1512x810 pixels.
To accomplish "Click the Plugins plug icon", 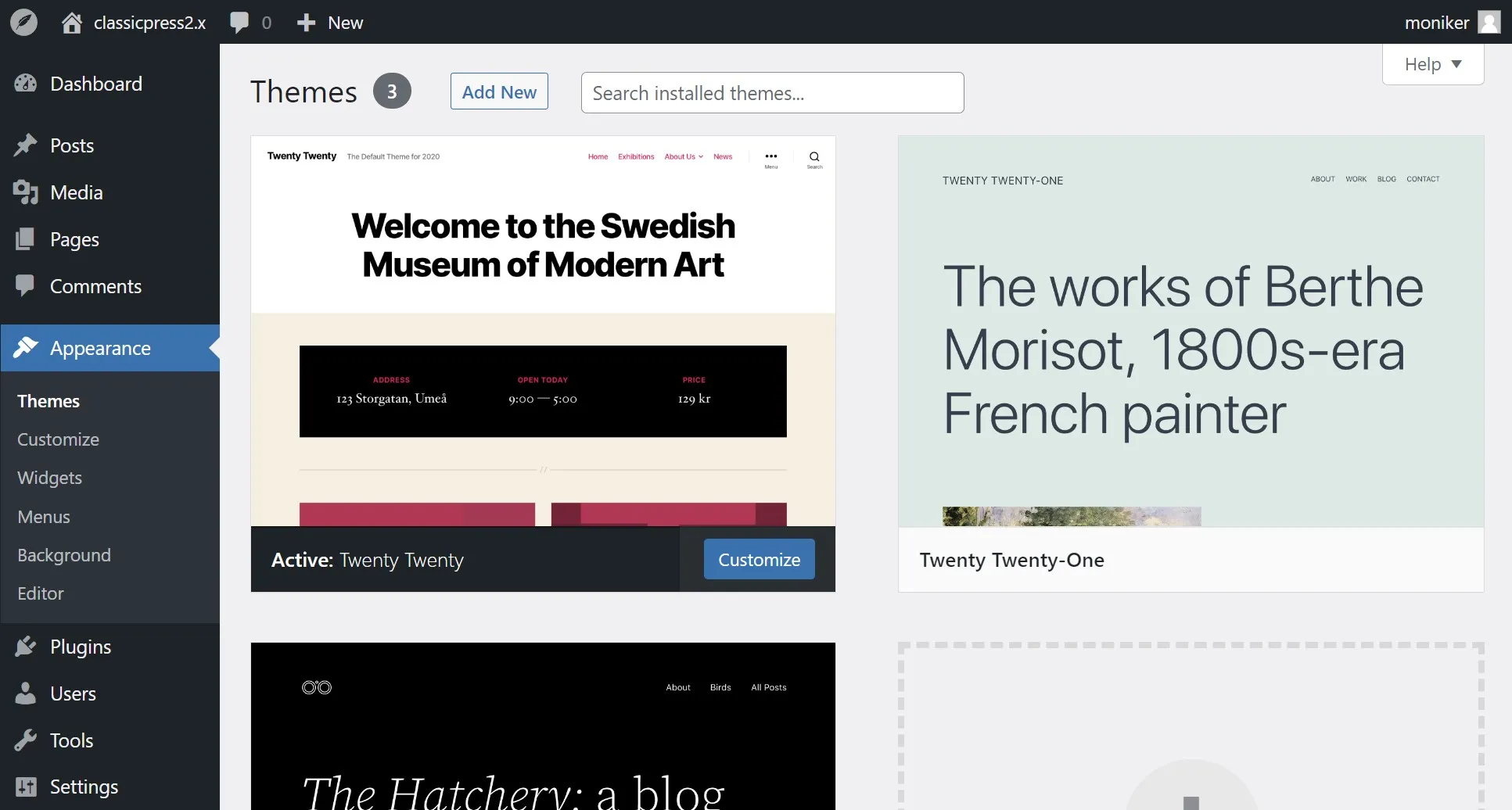I will 26,647.
